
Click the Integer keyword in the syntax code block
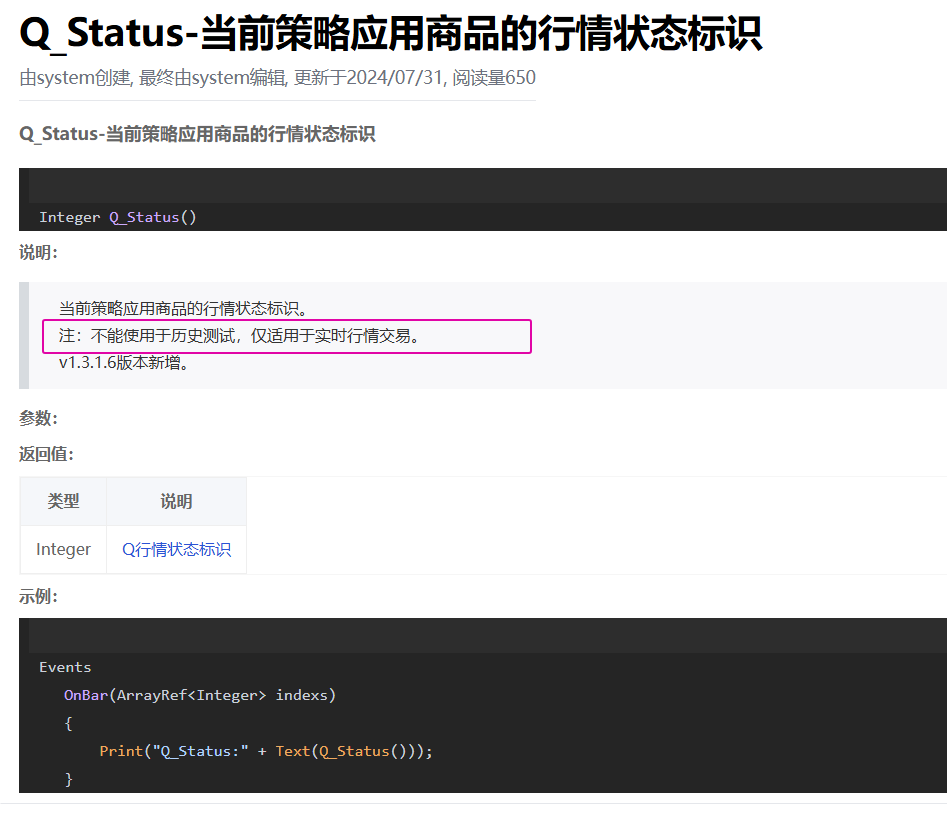pyautogui.click(x=69, y=217)
